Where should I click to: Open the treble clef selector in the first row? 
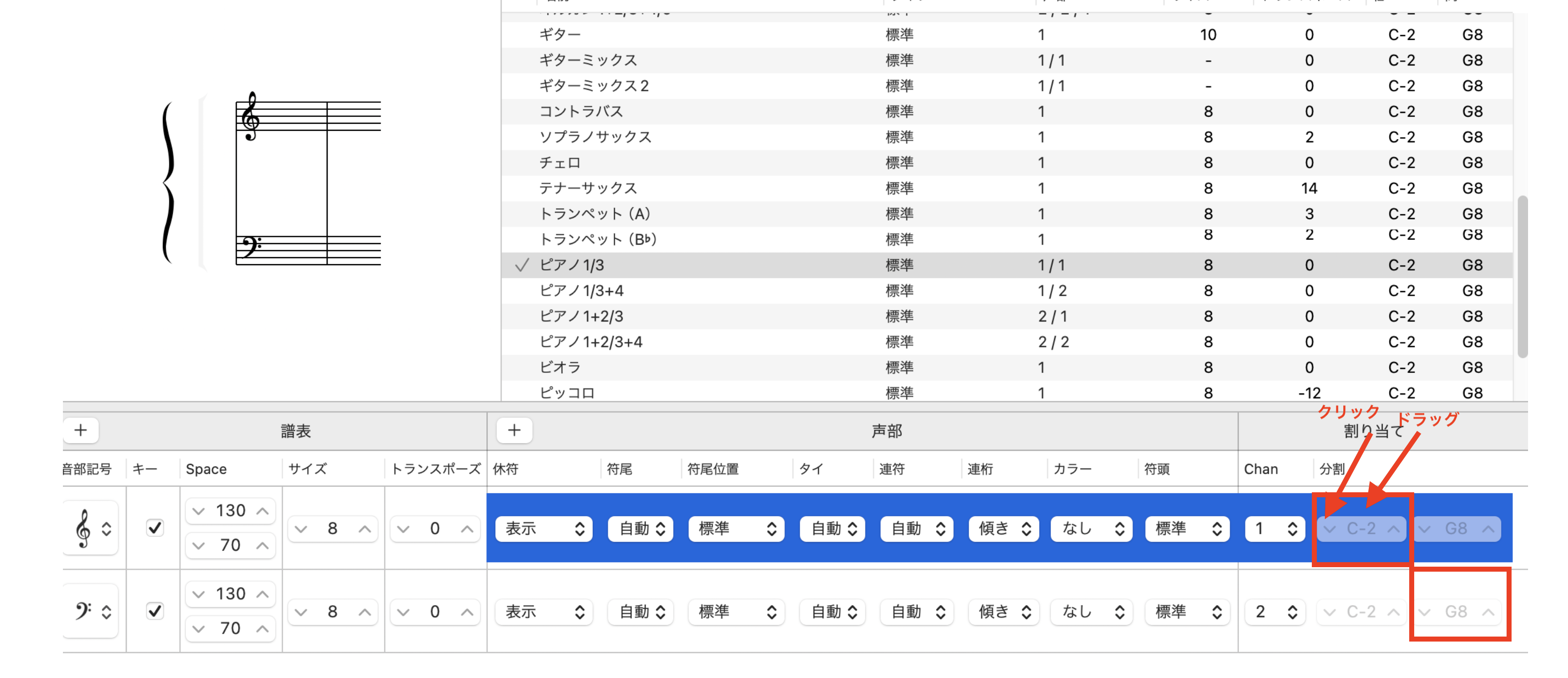(x=91, y=528)
